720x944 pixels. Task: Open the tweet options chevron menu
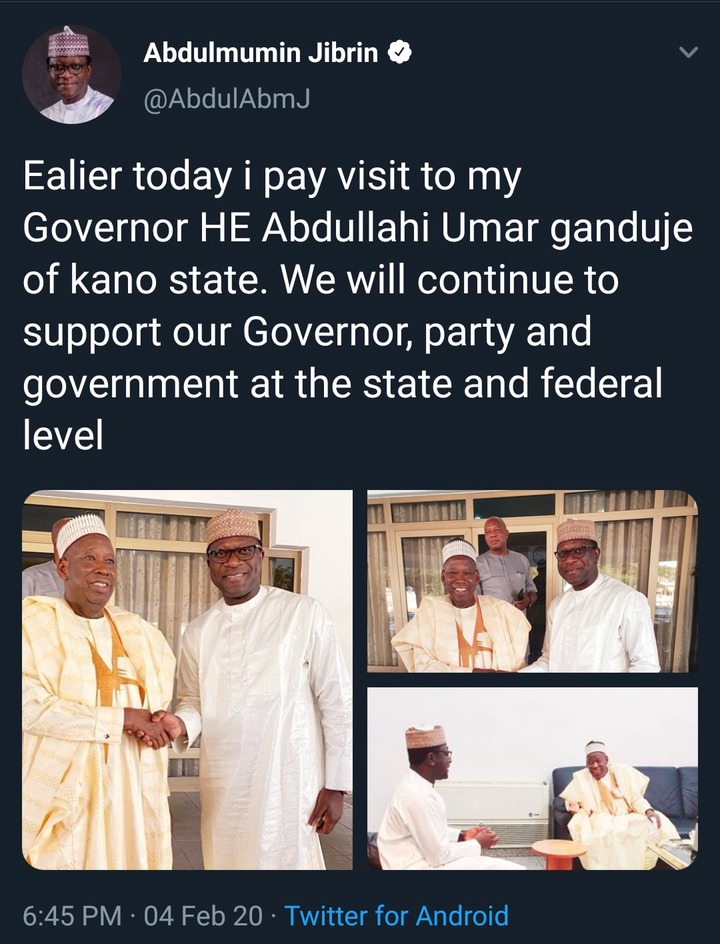pyautogui.click(x=687, y=53)
